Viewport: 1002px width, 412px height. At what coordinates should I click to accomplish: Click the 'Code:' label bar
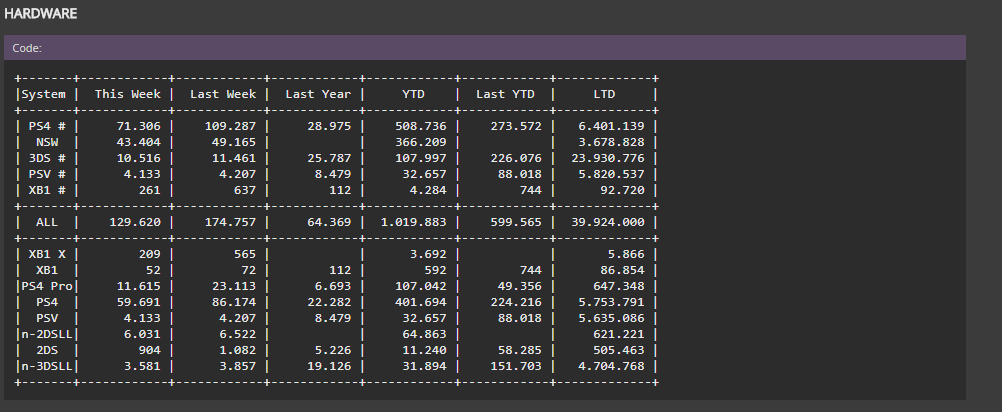[x=484, y=48]
